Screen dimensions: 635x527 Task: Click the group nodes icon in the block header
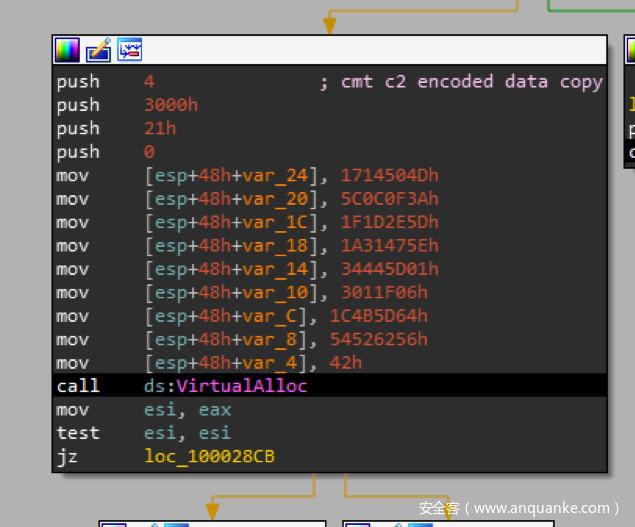click(x=129, y=49)
